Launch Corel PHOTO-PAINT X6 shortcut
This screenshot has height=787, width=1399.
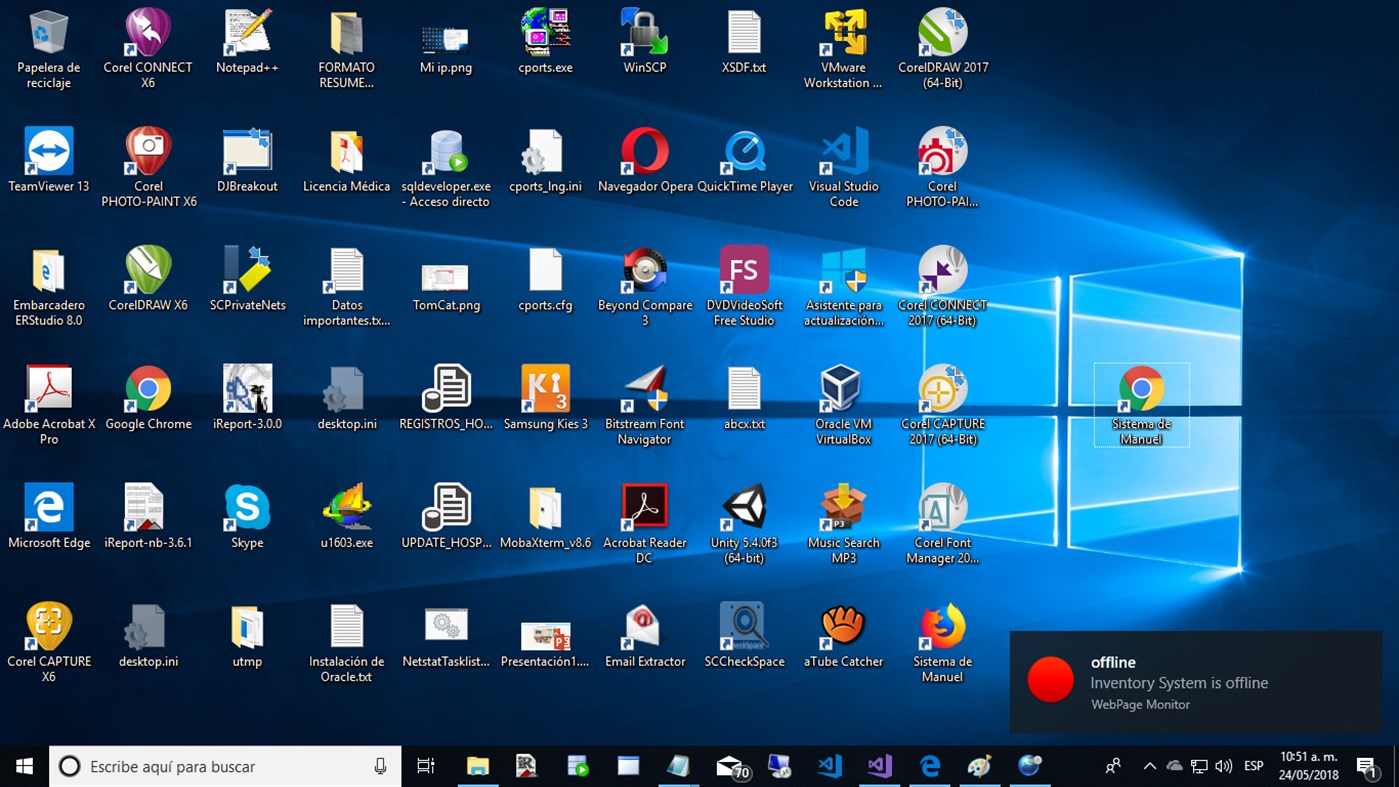click(148, 168)
